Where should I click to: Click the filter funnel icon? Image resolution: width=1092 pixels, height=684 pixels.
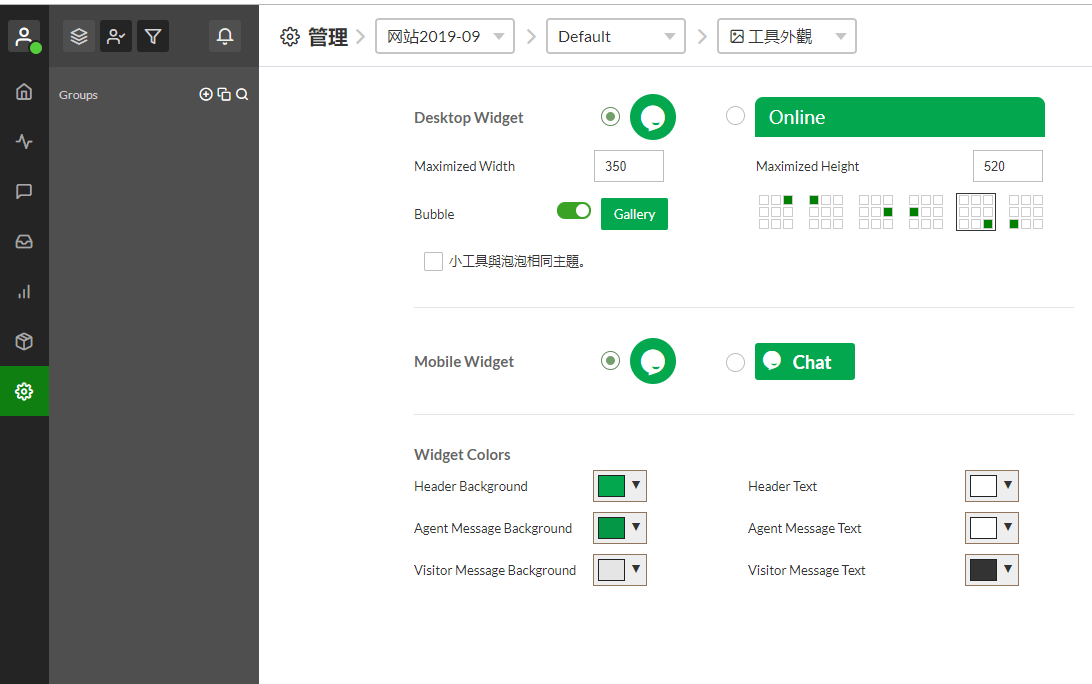(153, 37)
